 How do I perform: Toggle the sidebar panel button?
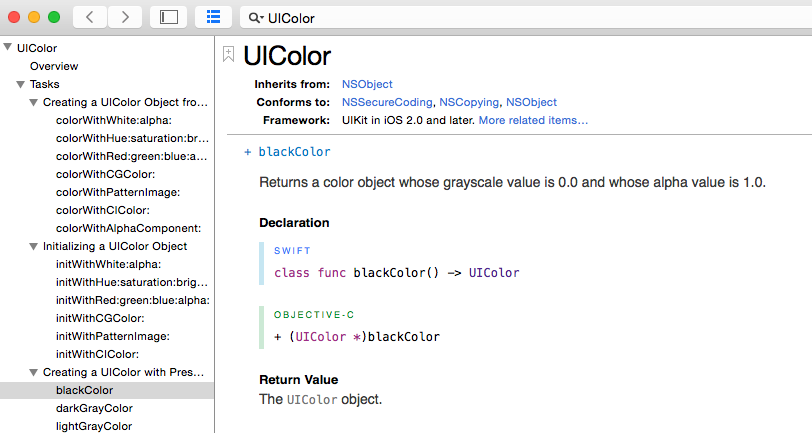tap(168, 17)
